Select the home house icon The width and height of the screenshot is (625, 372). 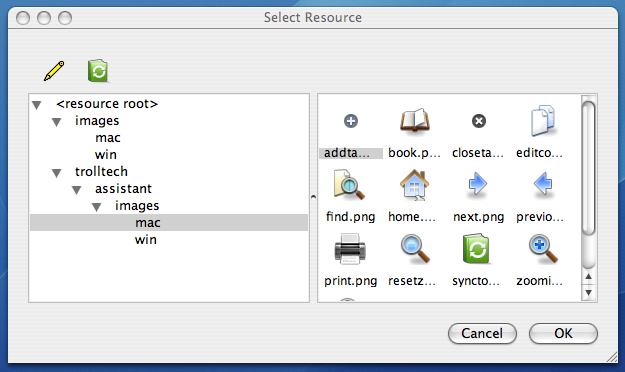415,185
